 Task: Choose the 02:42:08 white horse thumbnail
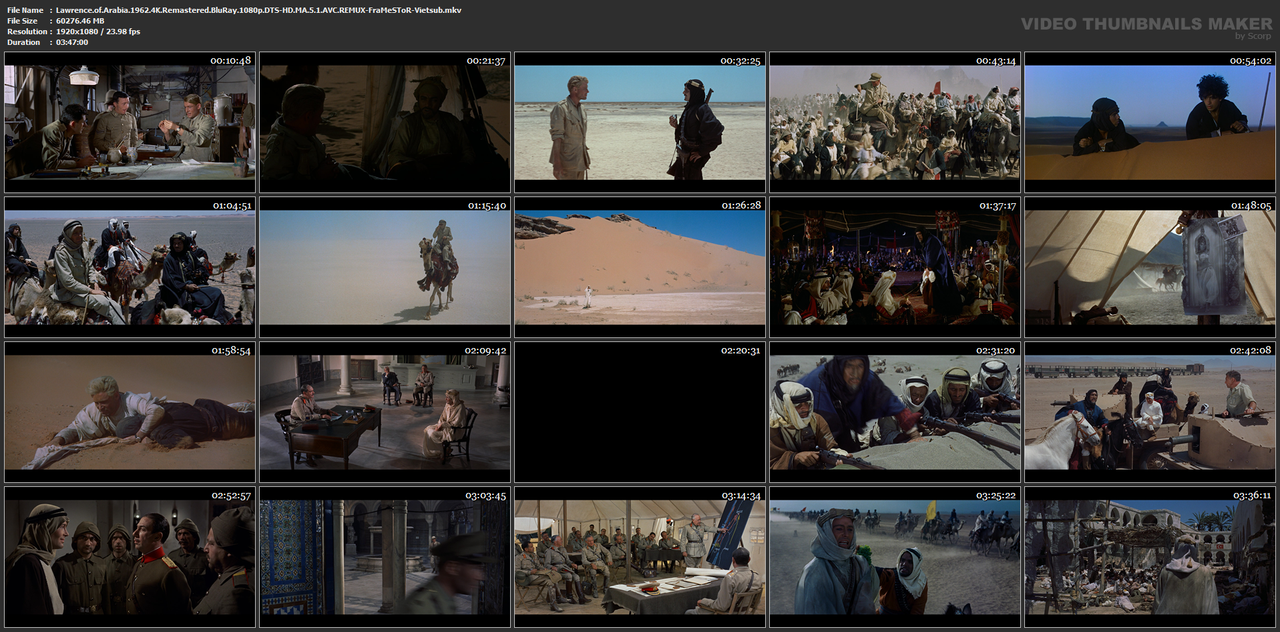(1150, 412)
